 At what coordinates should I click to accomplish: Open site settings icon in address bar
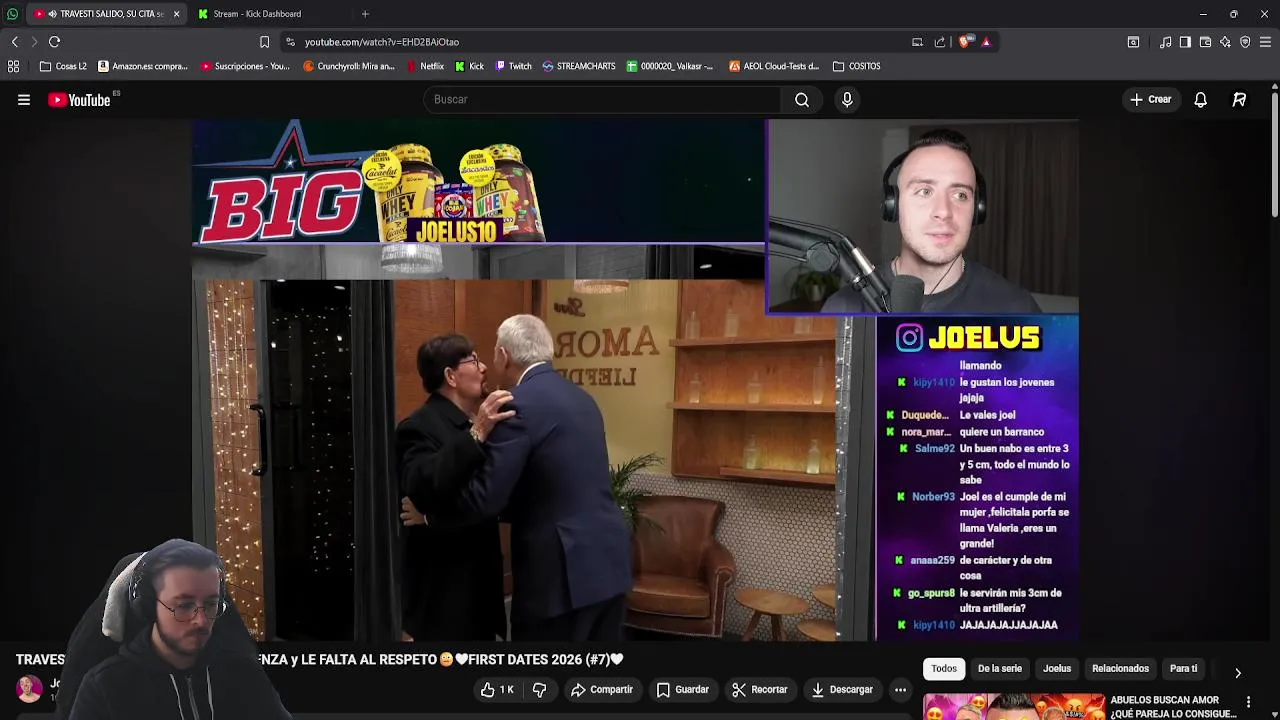(290, 42)
